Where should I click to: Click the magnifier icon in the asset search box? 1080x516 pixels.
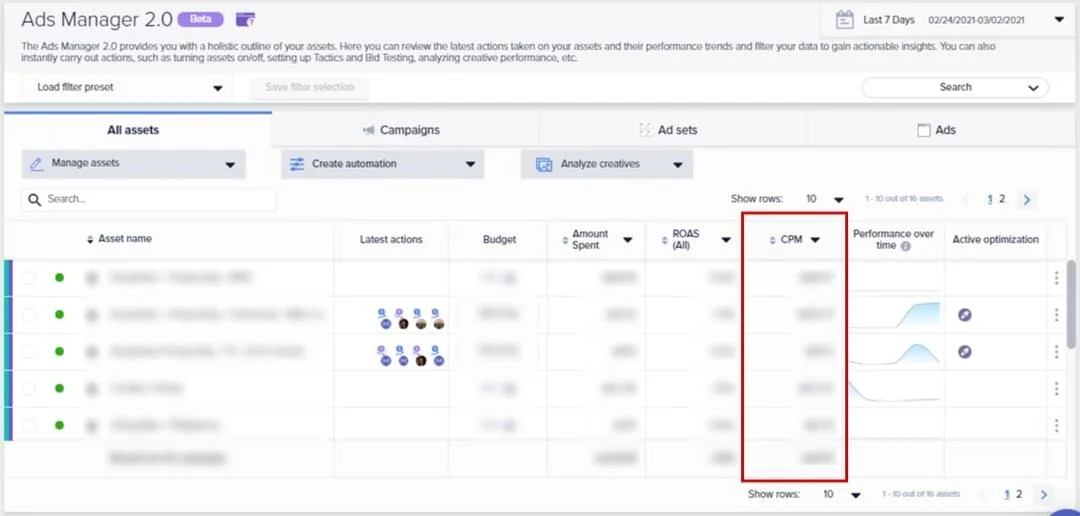tap(34, 200)
